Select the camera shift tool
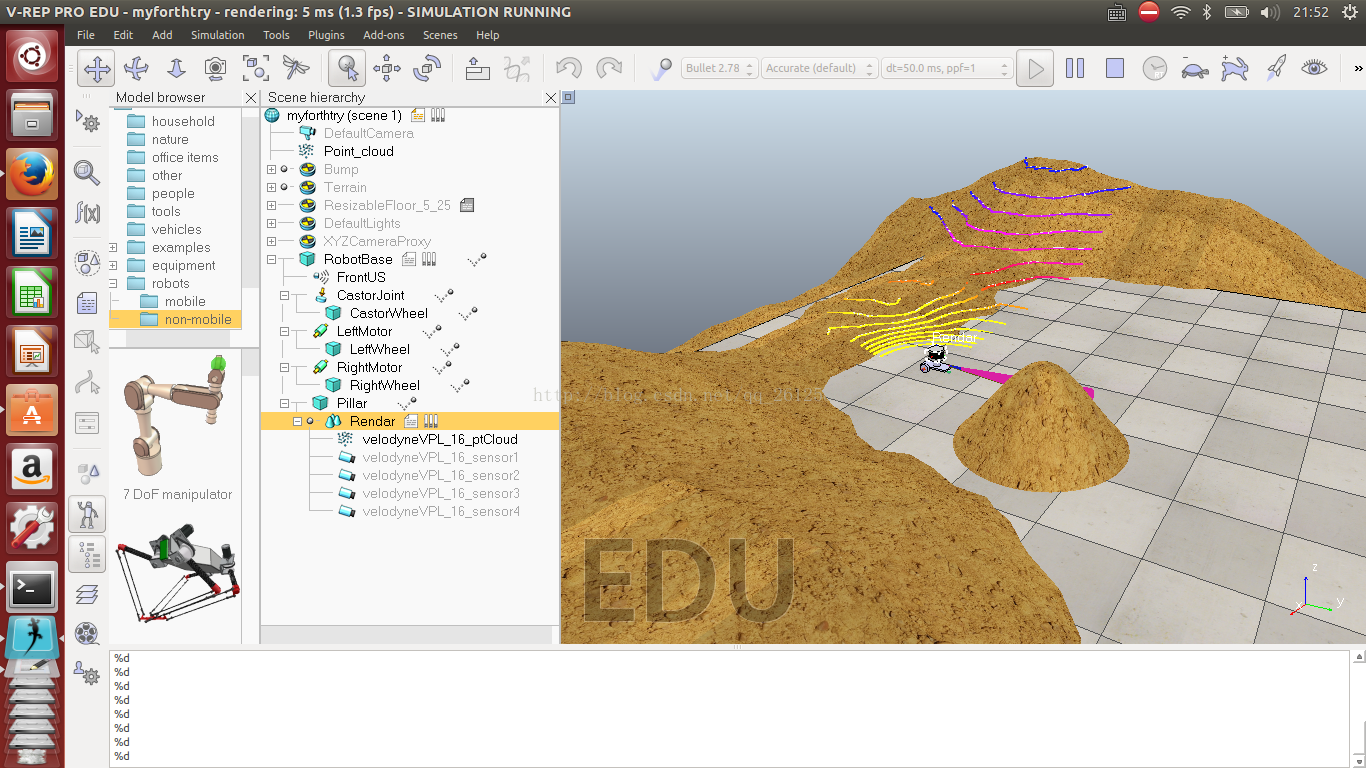 (176, 68)
